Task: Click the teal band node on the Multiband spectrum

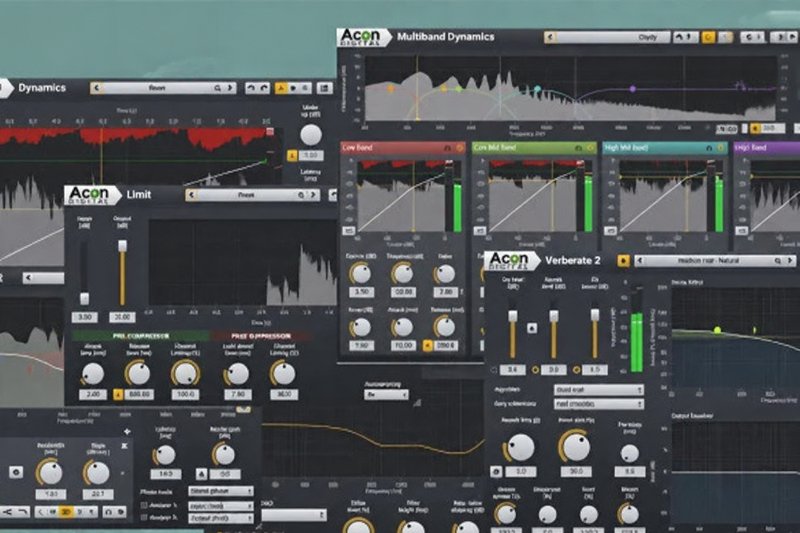Action: (537, 89)
